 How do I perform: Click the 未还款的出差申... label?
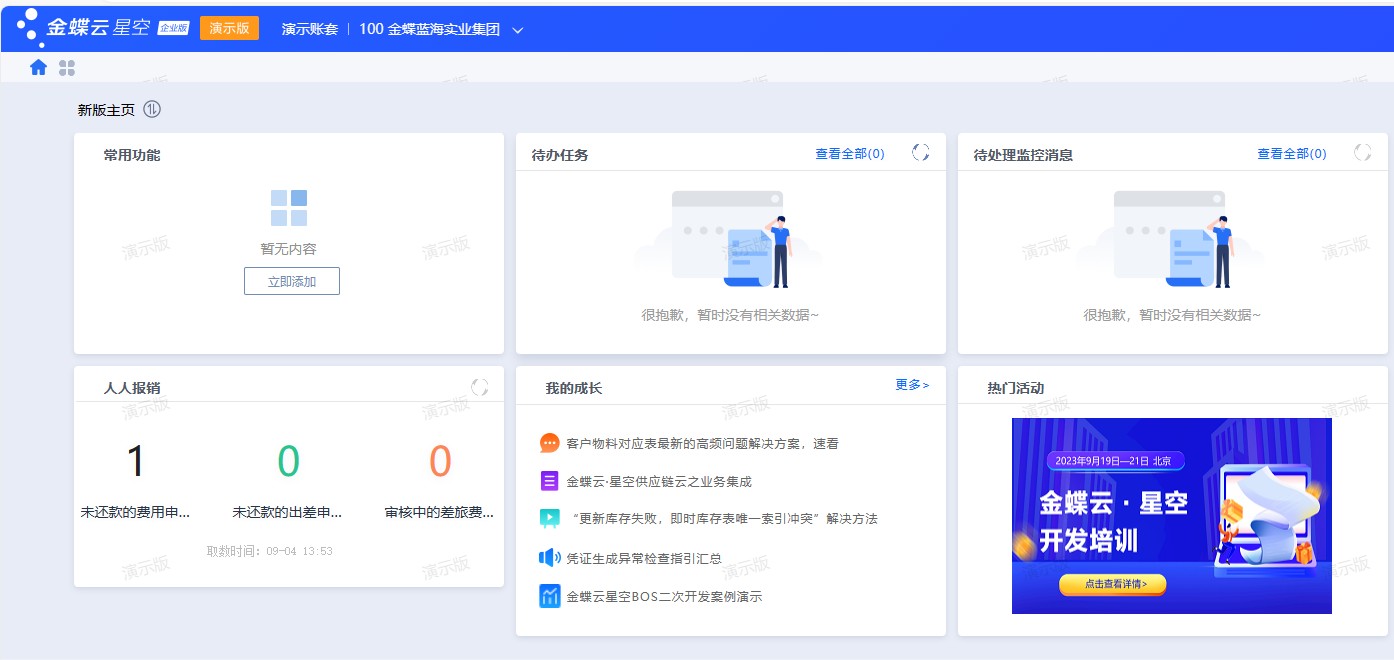point(288,512)
